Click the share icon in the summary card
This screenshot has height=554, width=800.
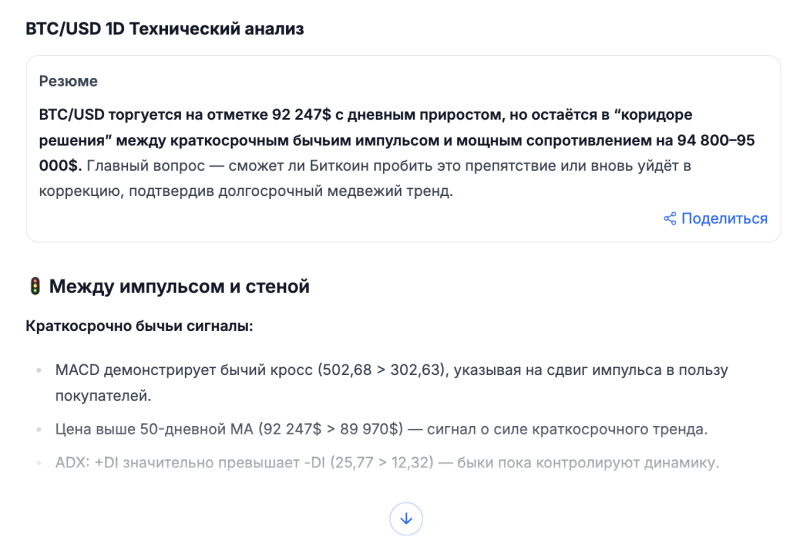coord(670,219)
